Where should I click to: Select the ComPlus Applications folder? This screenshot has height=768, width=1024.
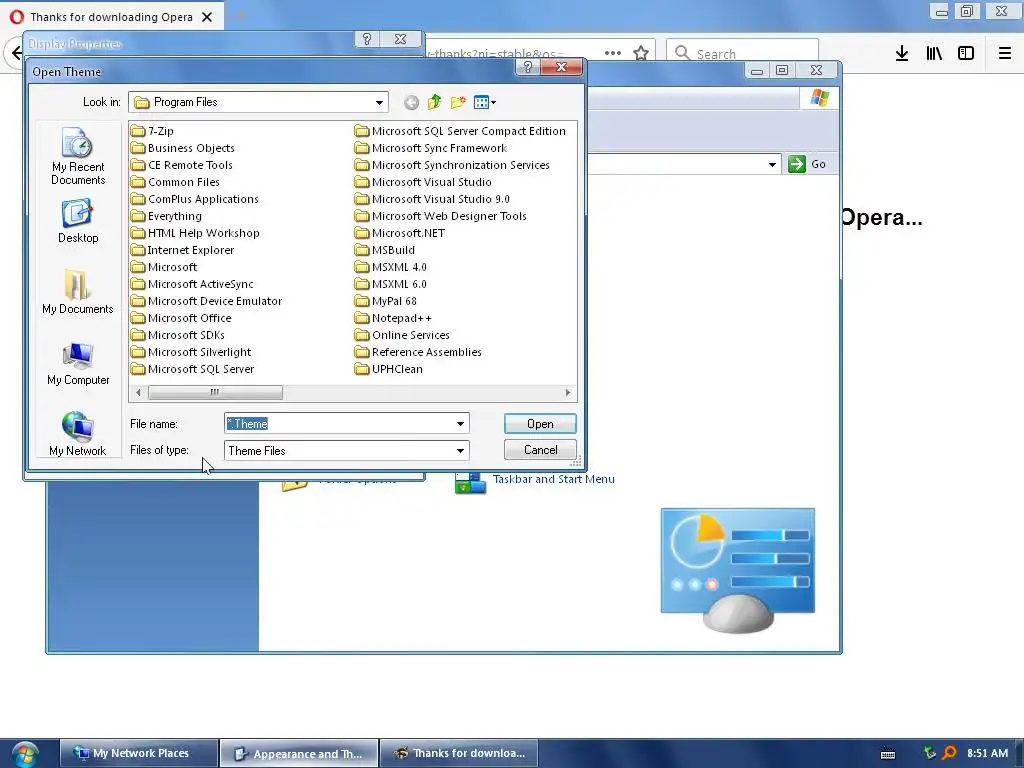click(195, 199)
